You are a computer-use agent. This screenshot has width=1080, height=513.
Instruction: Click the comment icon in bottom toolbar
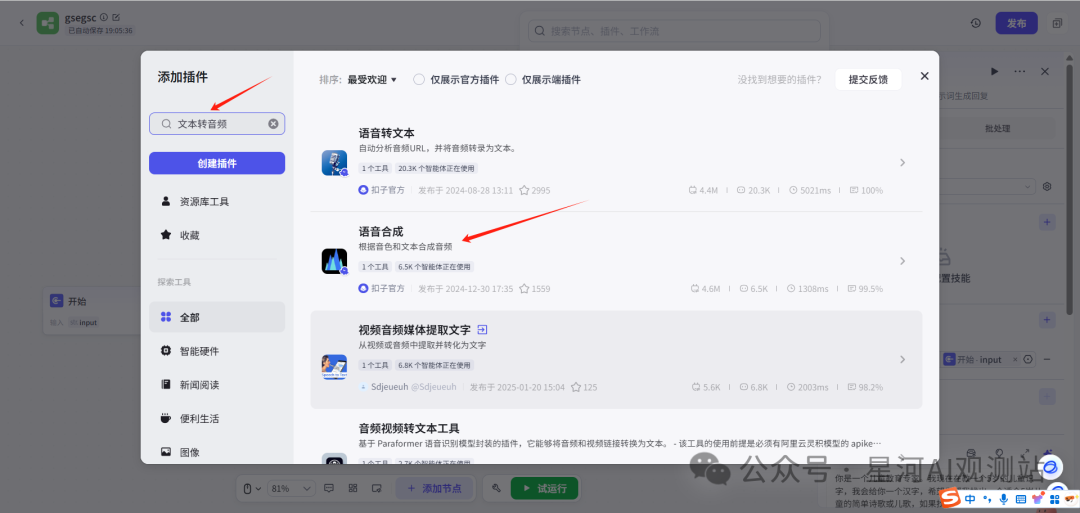coord(329,488)
